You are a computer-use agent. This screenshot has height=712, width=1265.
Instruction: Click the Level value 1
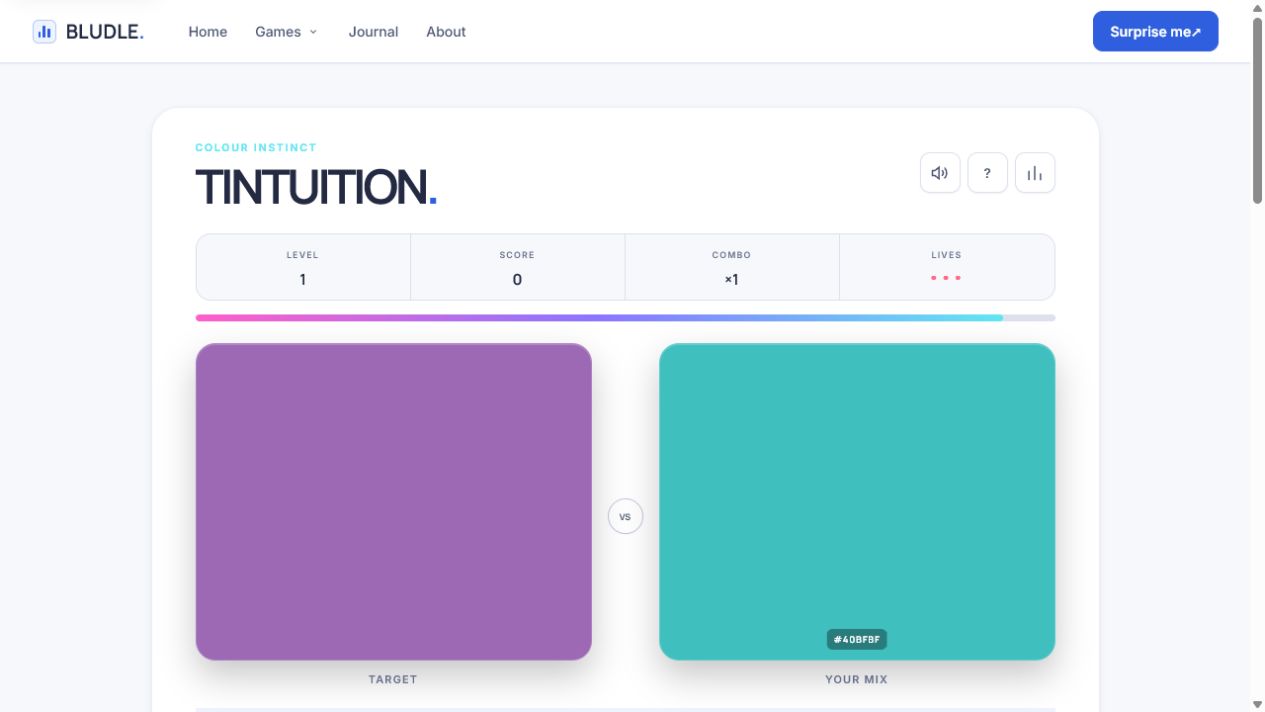303,280
